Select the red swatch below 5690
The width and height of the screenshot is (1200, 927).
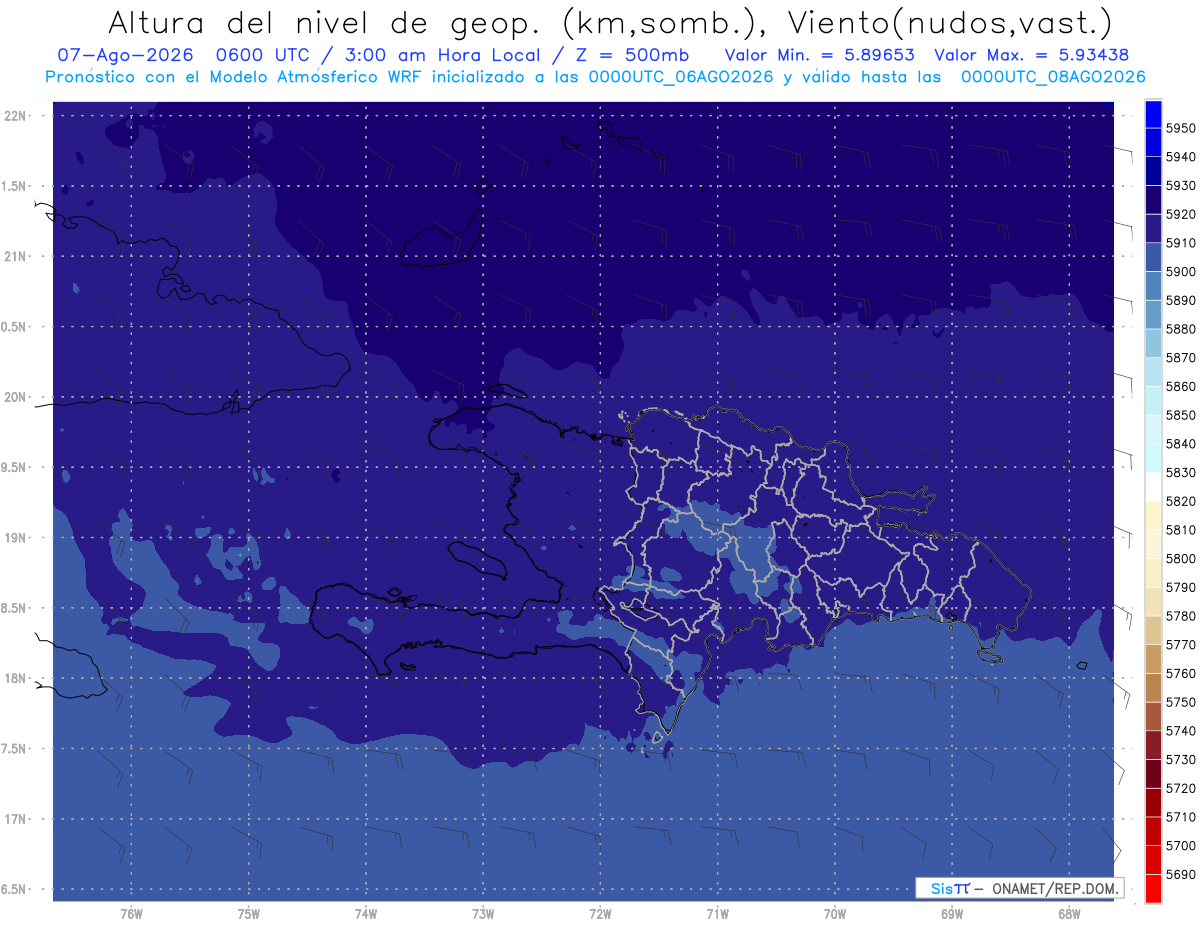[1152, 888]
